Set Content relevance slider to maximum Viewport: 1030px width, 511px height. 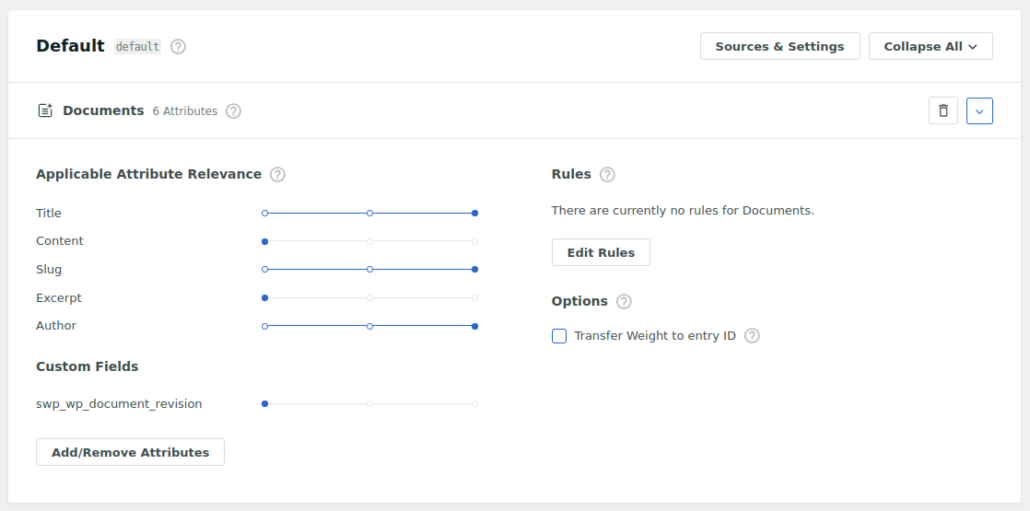click(475, 241)
